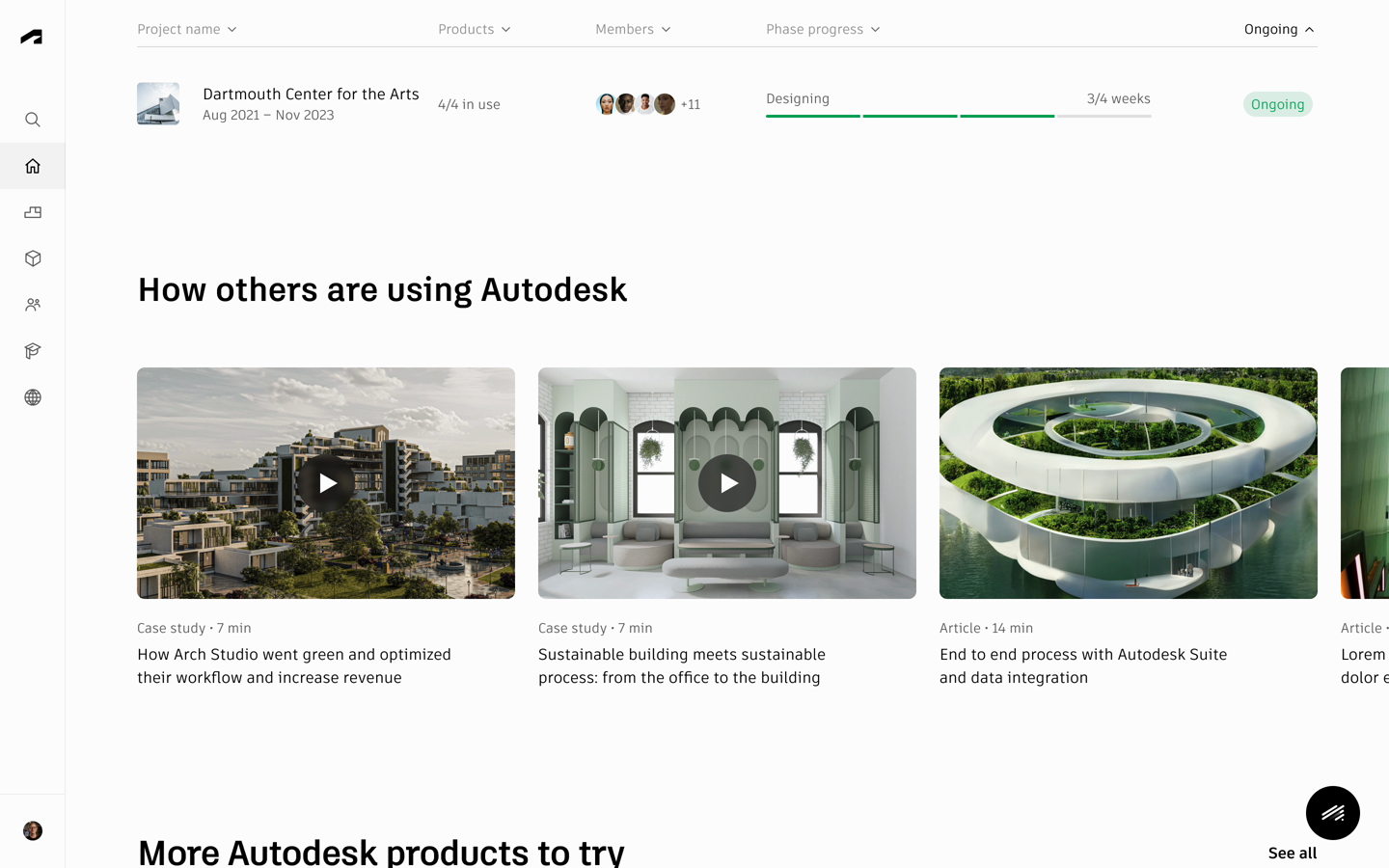The height and width of the screenshot is (868, 1389).
Task: Sort by the Project name column
Action: (187, 29)
